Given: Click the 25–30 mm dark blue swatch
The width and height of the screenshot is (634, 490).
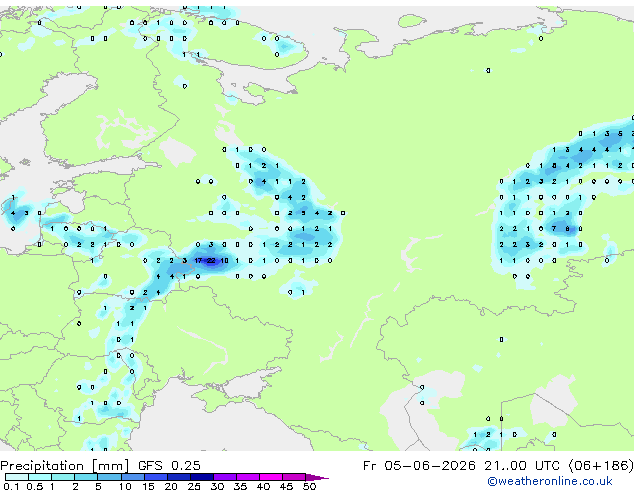Looking at the screenshot, I should pyautogui.click(x=202, y=477).
